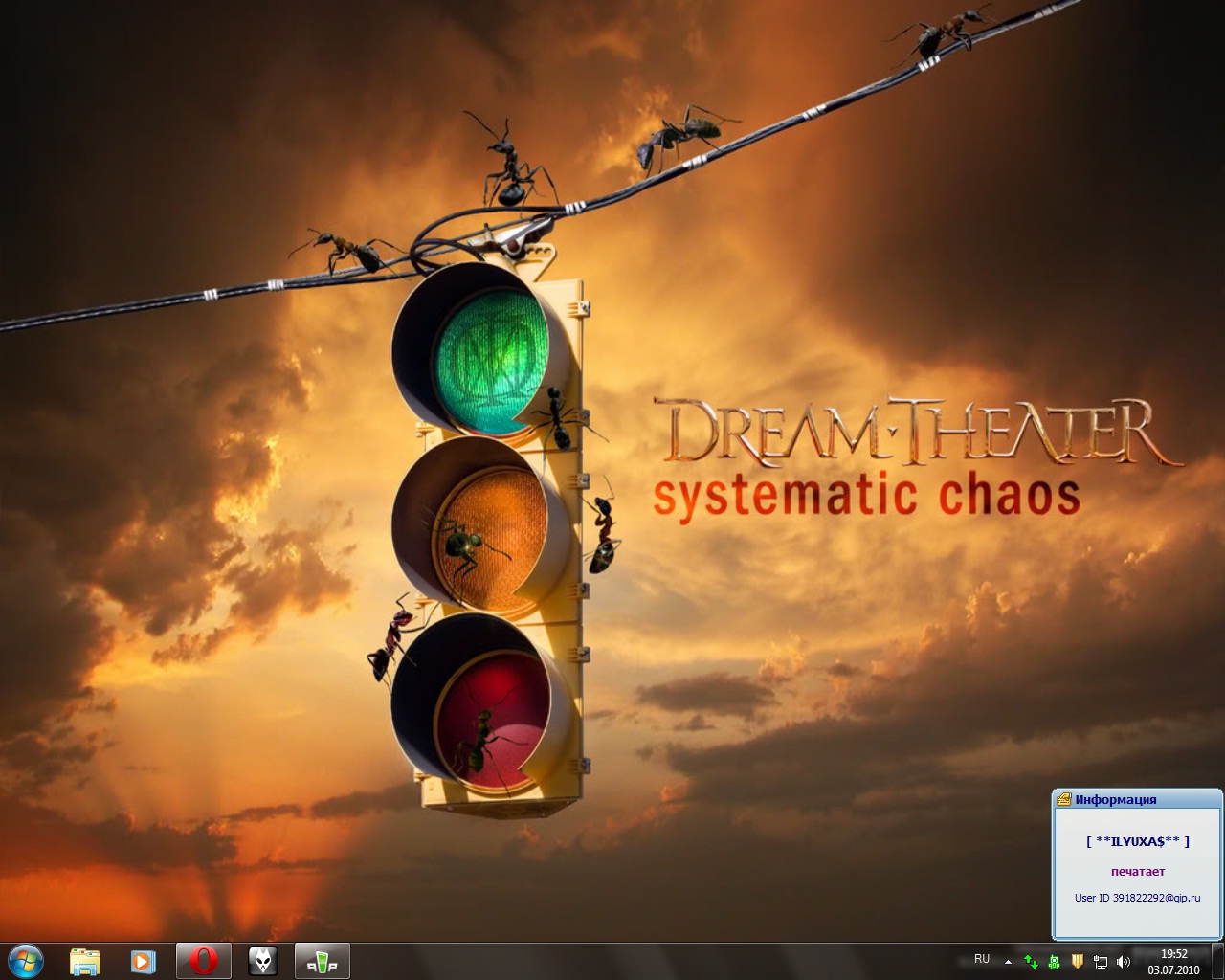Click the 'печатает' status text
Viewport: 1225px width, 980px height.
point(1137,872)
